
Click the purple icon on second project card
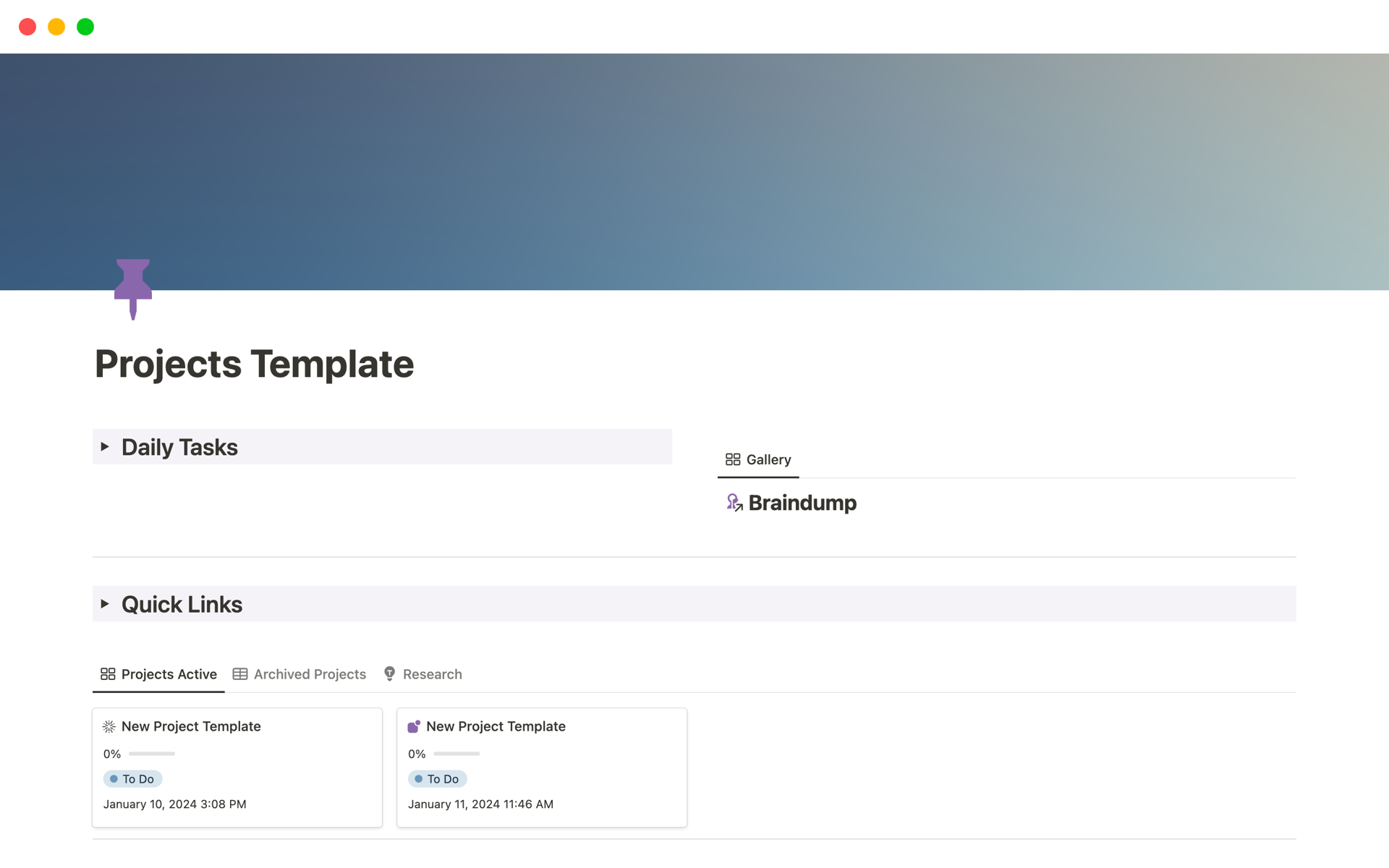click(x=414, y=726)
